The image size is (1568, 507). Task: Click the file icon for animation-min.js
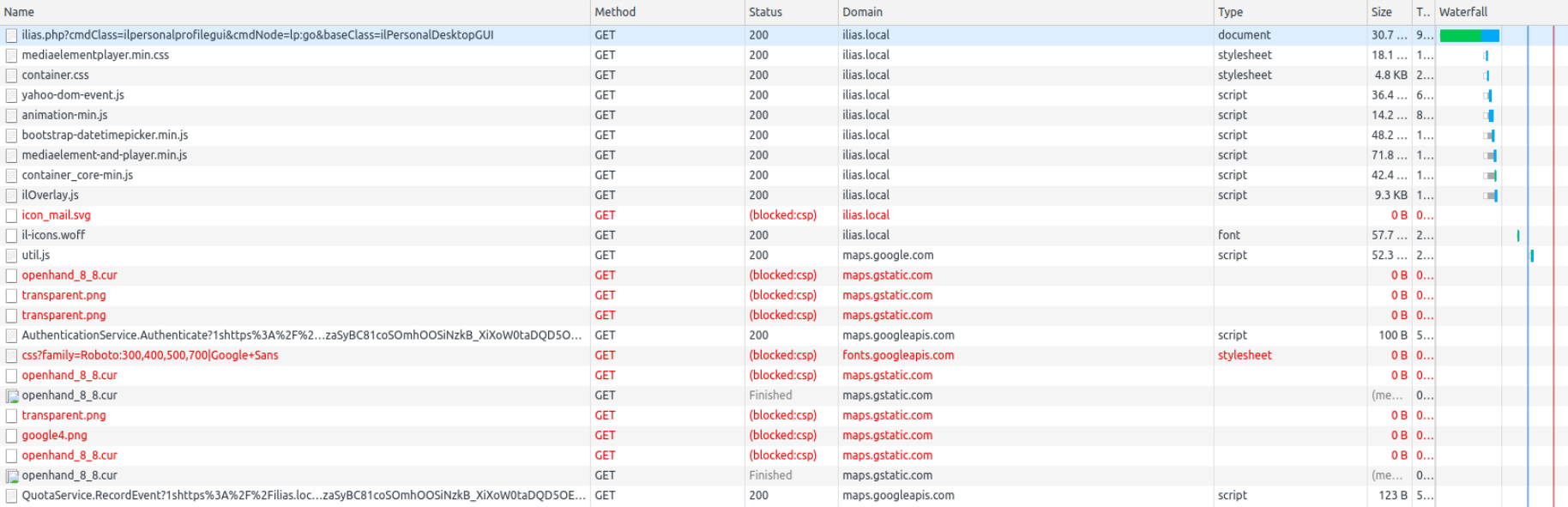(x=11, y=115)
